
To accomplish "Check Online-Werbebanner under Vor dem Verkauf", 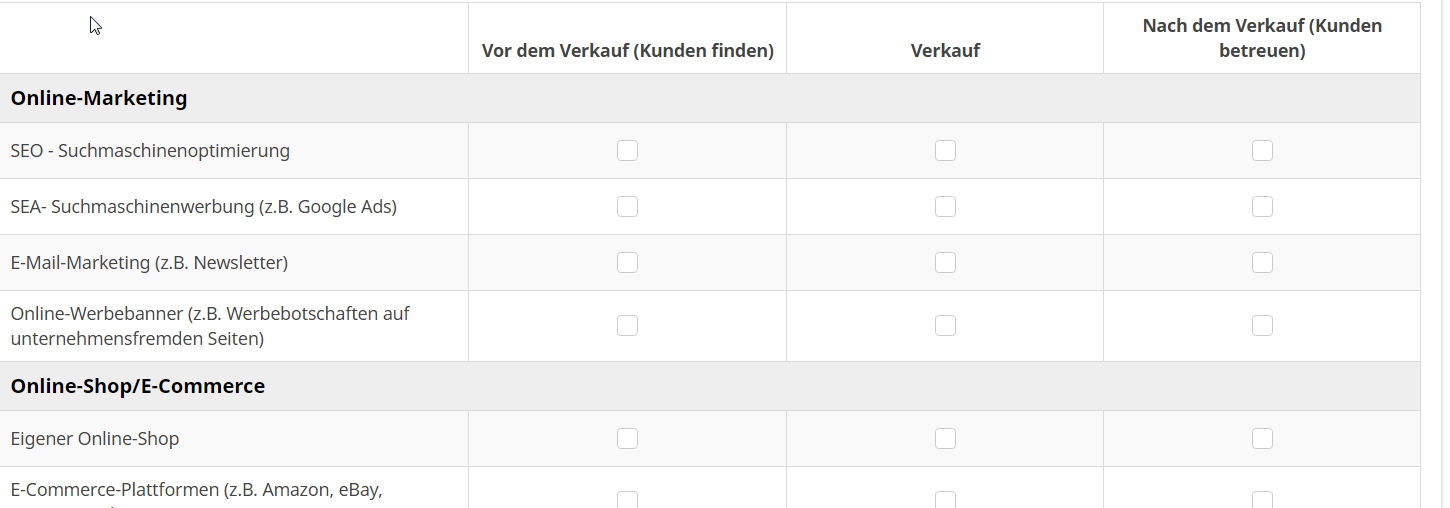I will click(x=627, y=326).
